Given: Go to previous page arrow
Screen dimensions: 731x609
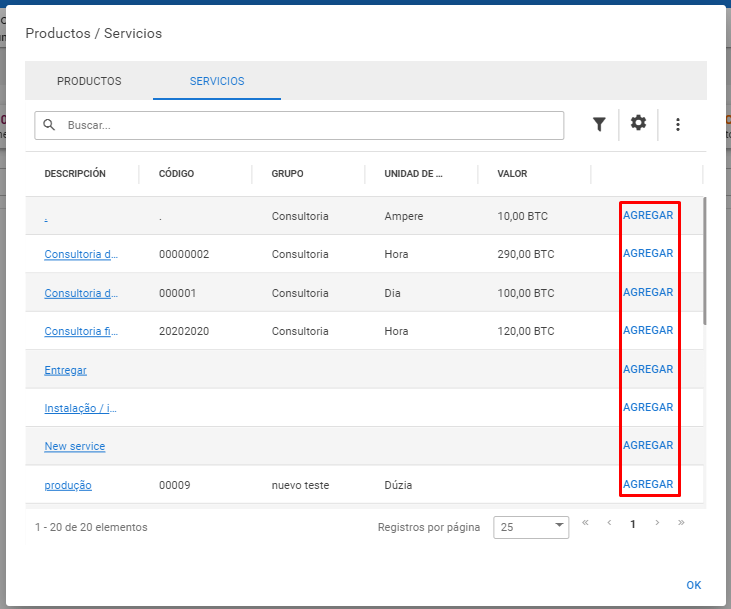Looking at the screenshot, I should tap(609, 523).
